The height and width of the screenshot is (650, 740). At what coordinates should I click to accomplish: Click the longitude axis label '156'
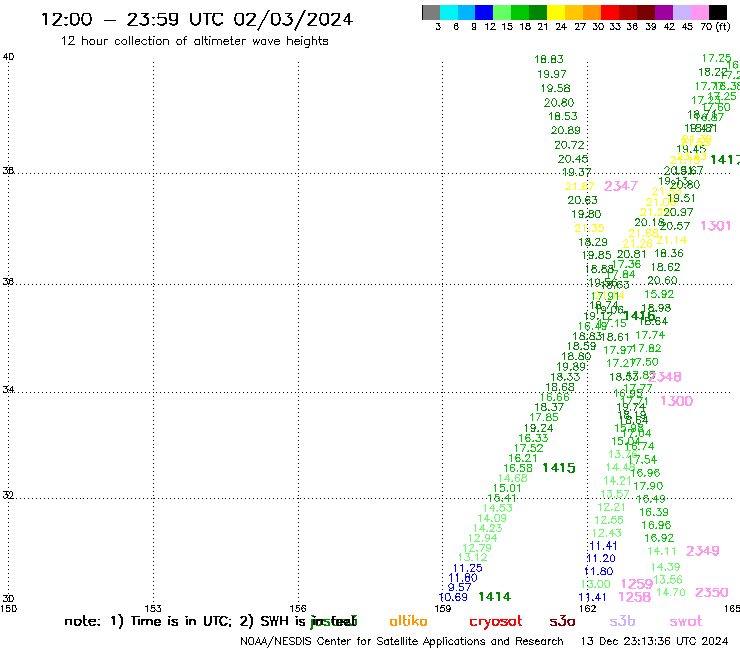coord(298,608)
